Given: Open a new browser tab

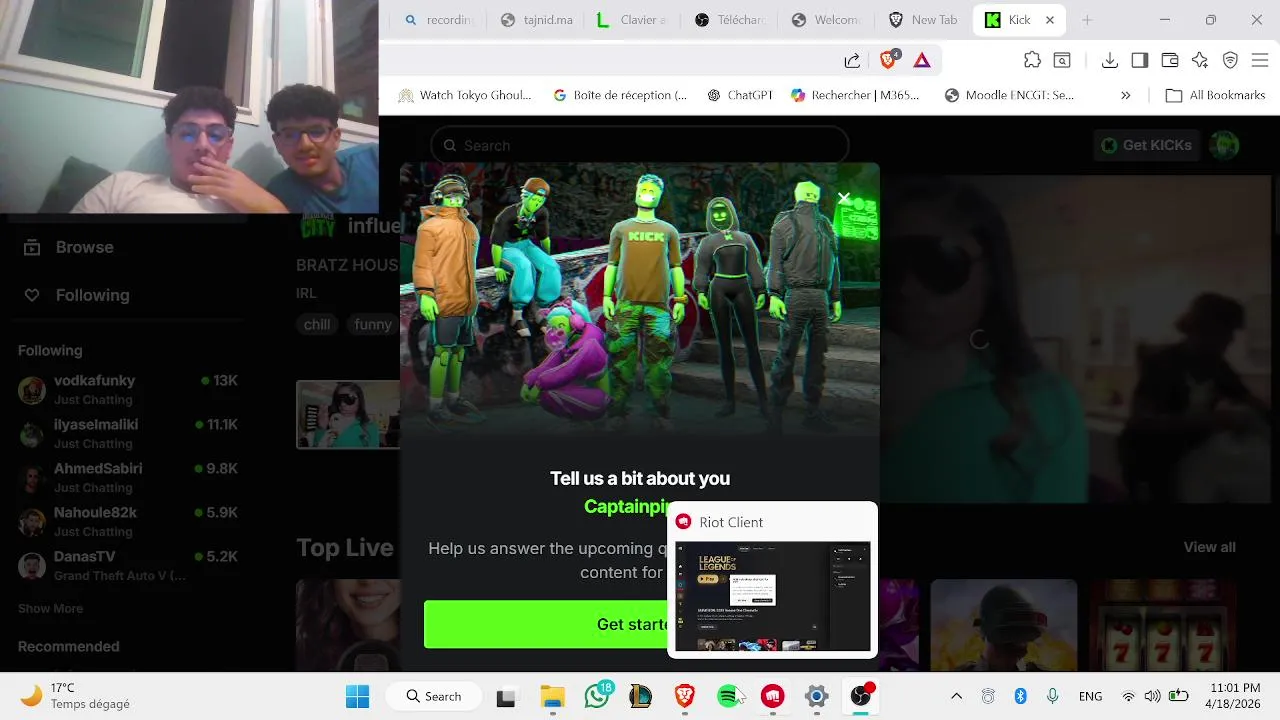Looking at the screenshot, I should pyautogui.click(x=1086, y=20).
